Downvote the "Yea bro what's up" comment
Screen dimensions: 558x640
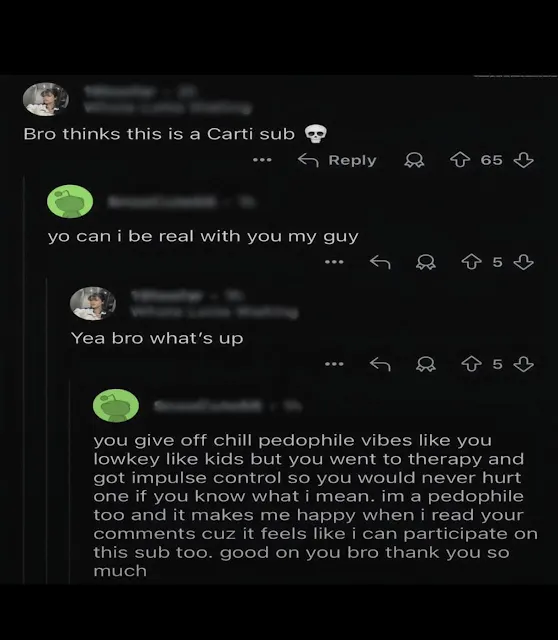point(523,364)
